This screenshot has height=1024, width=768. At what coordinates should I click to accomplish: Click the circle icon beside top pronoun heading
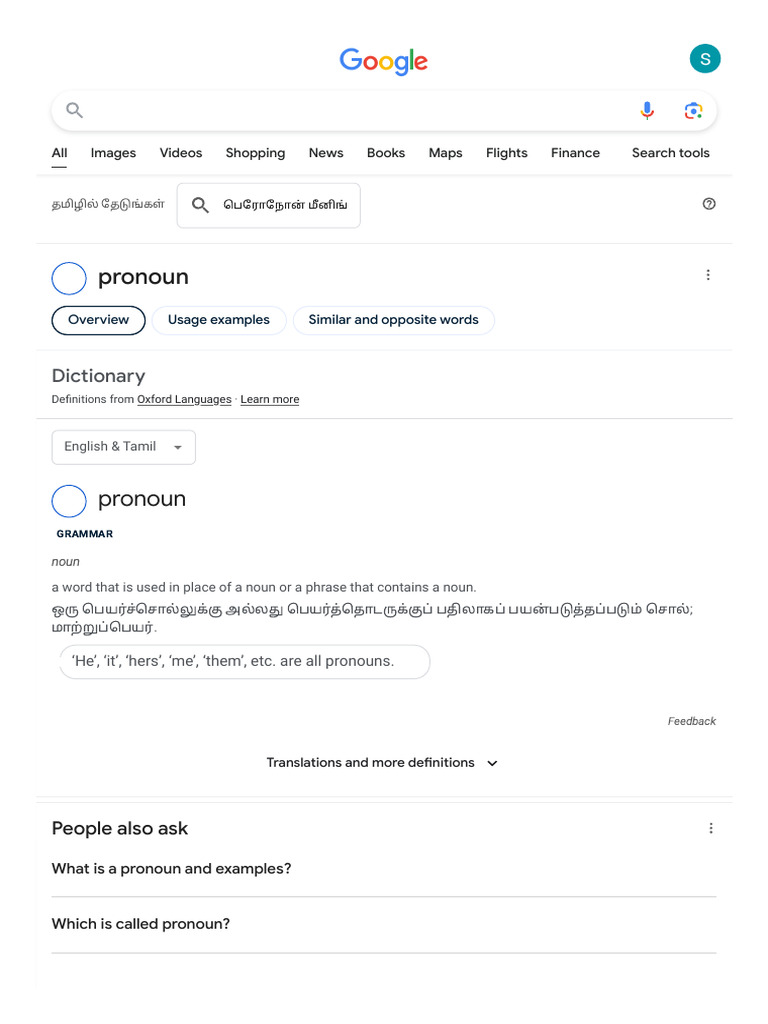click(x=69, y=278)
